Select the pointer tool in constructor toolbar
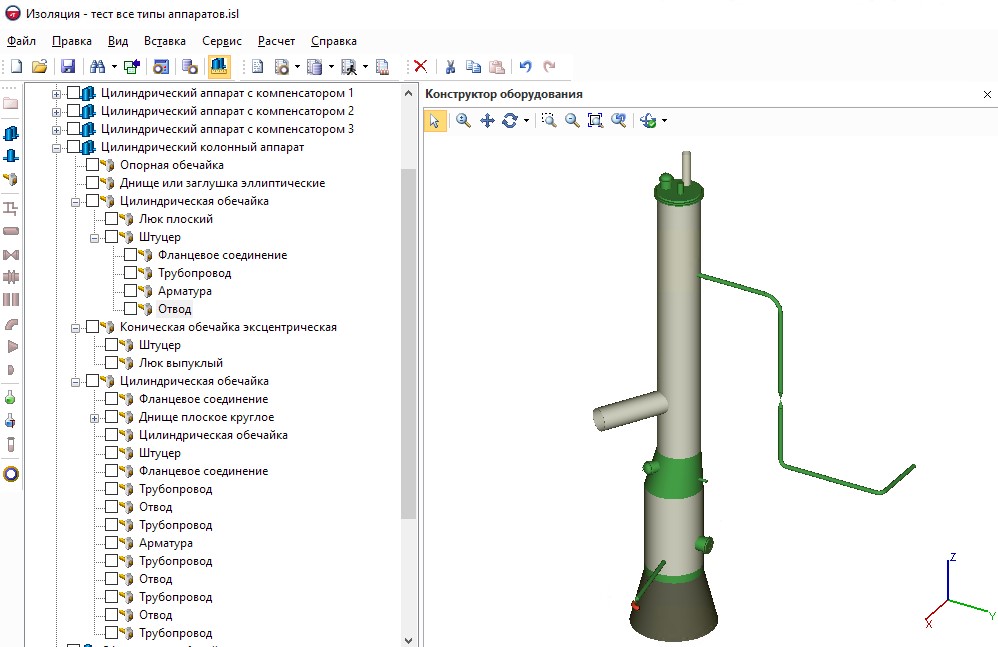The height and width of the screenshot is (647, 998). (x=435, y=120)
